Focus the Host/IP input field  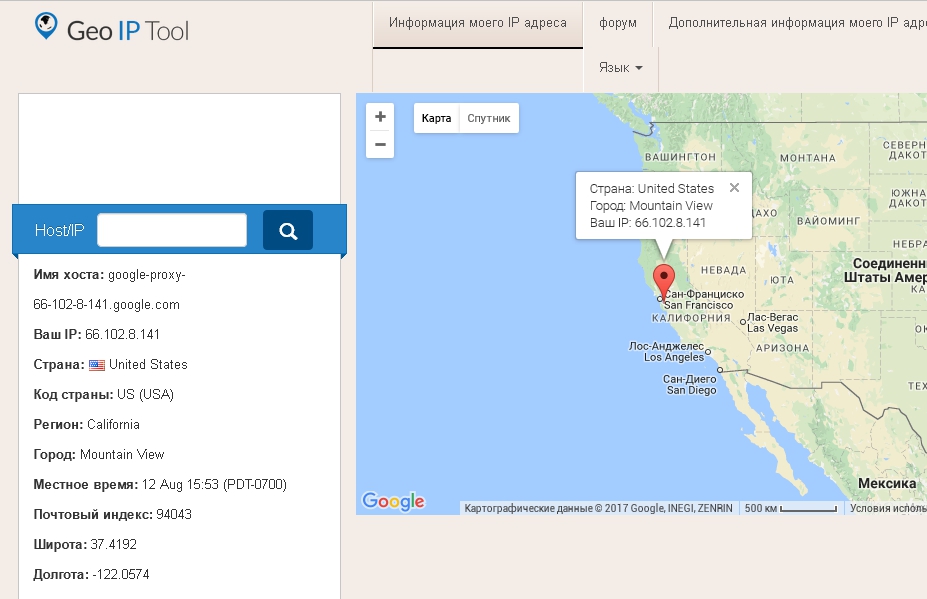172,230
